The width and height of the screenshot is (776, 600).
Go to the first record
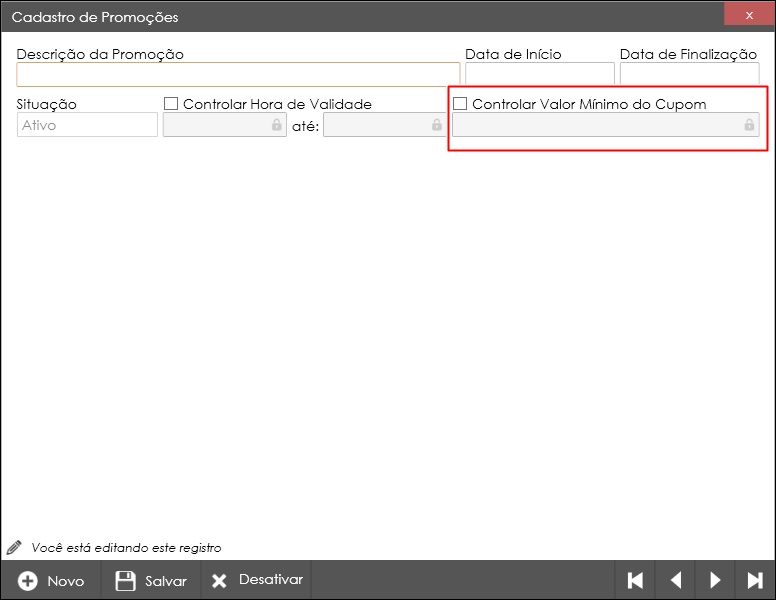[635, 580]
